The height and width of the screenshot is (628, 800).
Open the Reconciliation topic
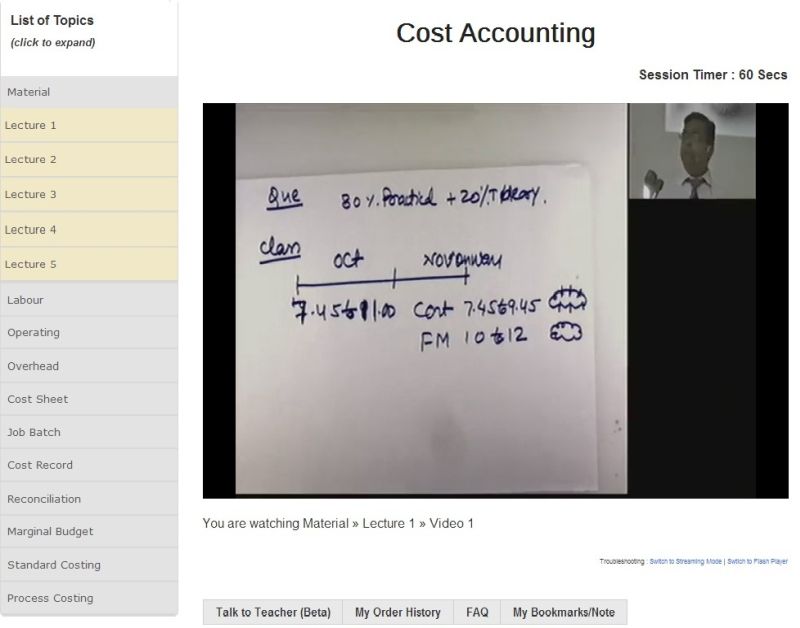[x=89, y=499]
